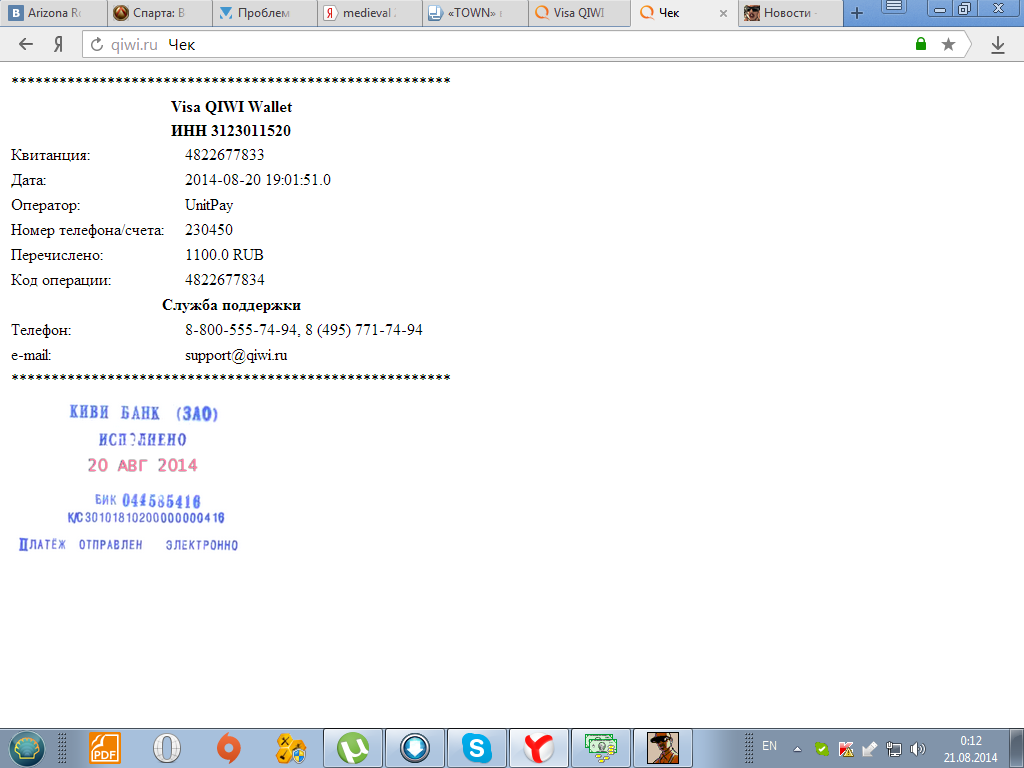1024x768 pixels.
Task: Show hidden tray icons arrow
Action: [797, 749]
